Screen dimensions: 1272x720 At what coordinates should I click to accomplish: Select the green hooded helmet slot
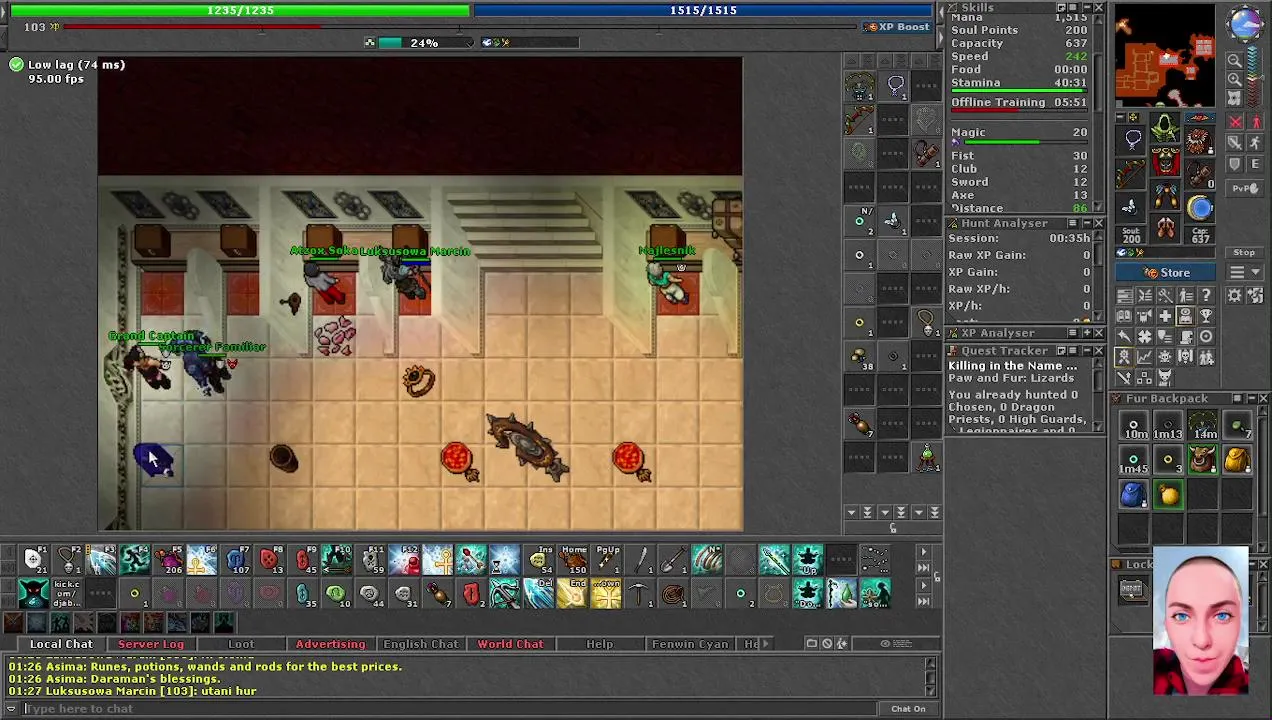point(1165,128)
